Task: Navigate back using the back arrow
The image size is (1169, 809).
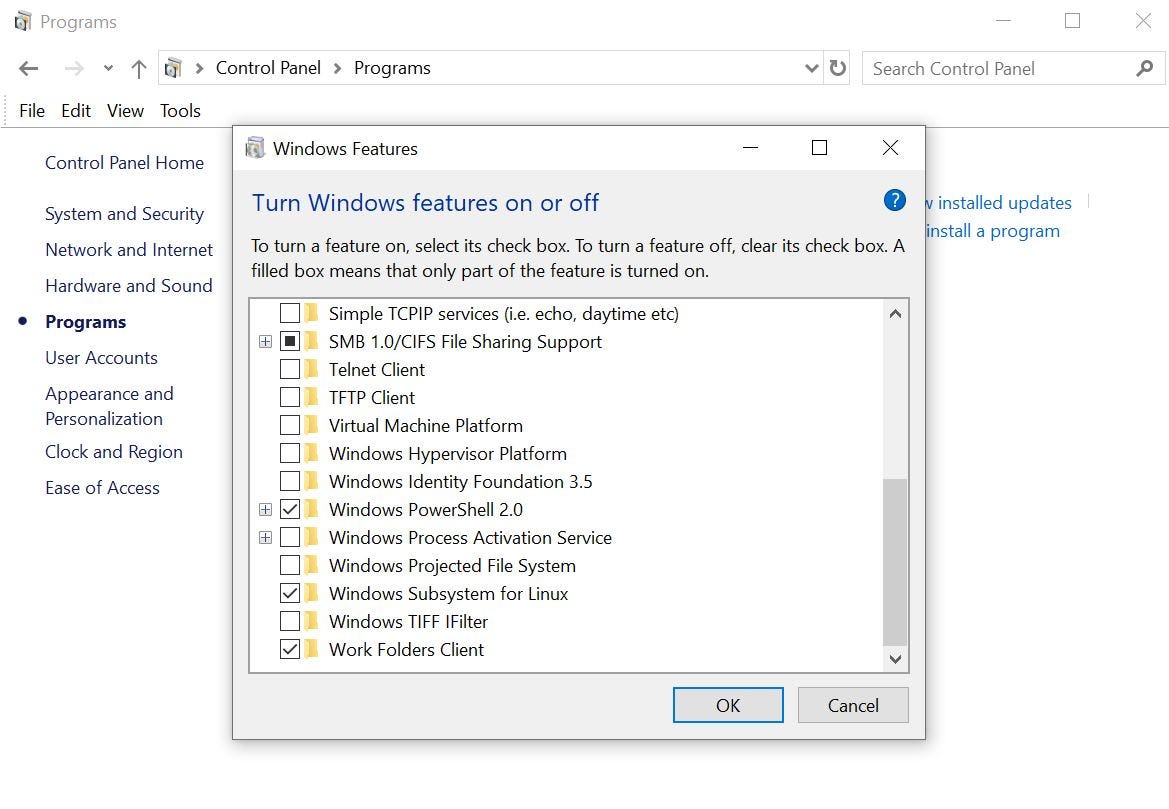Action: (28, 68)
